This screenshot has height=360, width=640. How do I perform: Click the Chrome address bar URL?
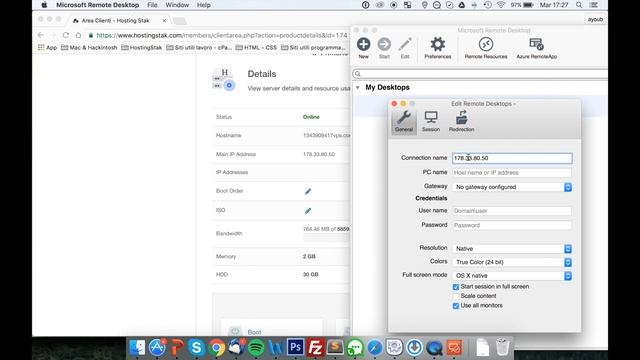pyautogui.click(x=222, y=36)
